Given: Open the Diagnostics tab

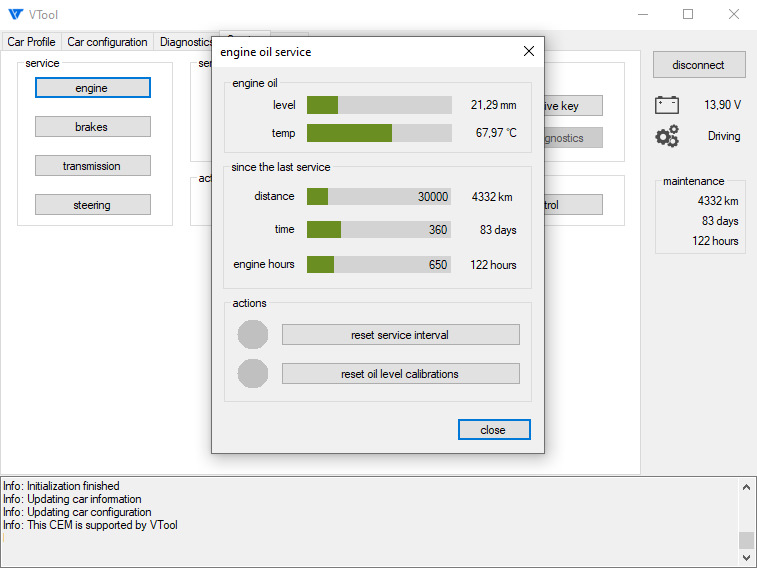Looking at the screenshot, I should click(186, 42).
